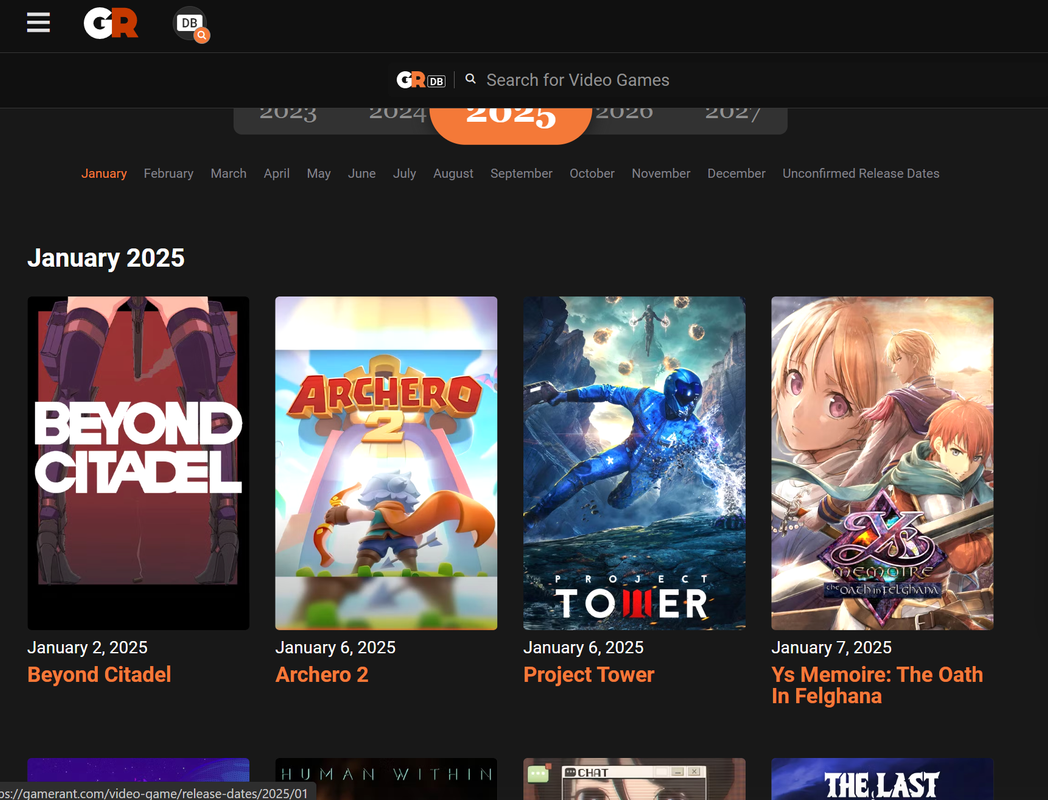Open the Project Tower cover art
The height and width of the screenshot is (800, 1048).
click(x=634, y=463)
